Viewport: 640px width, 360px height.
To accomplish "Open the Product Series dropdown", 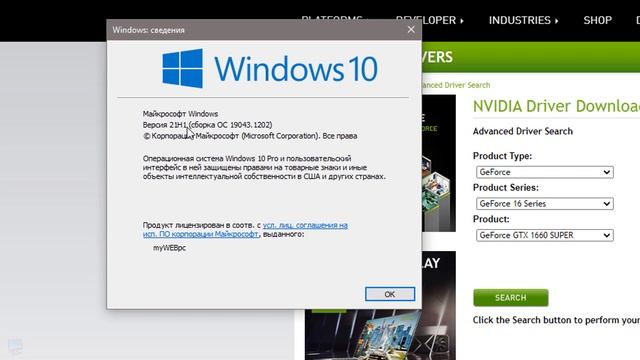I will pyautogui.click(x=544, y=203).
